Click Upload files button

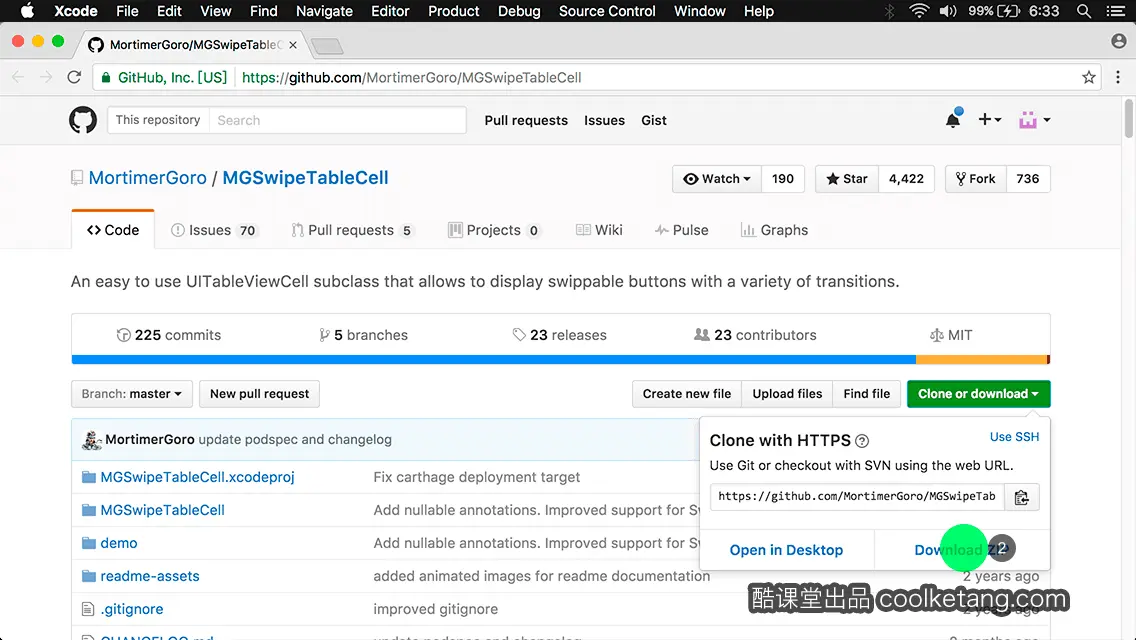click(787, 394)
